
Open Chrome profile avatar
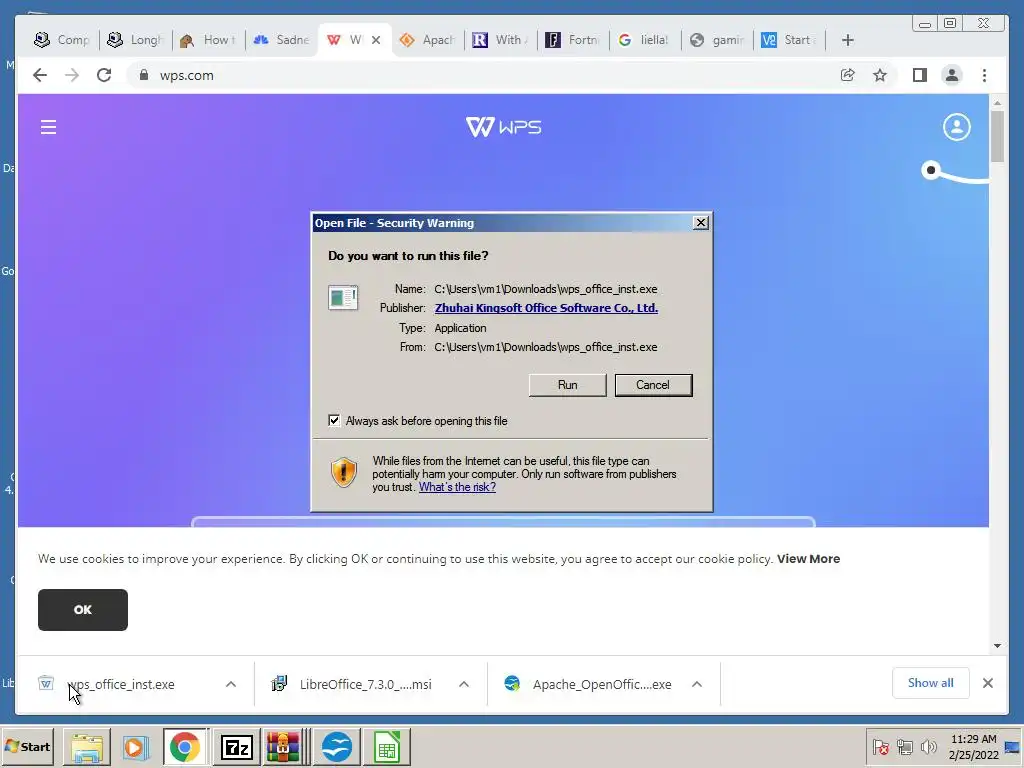(952, 75)
